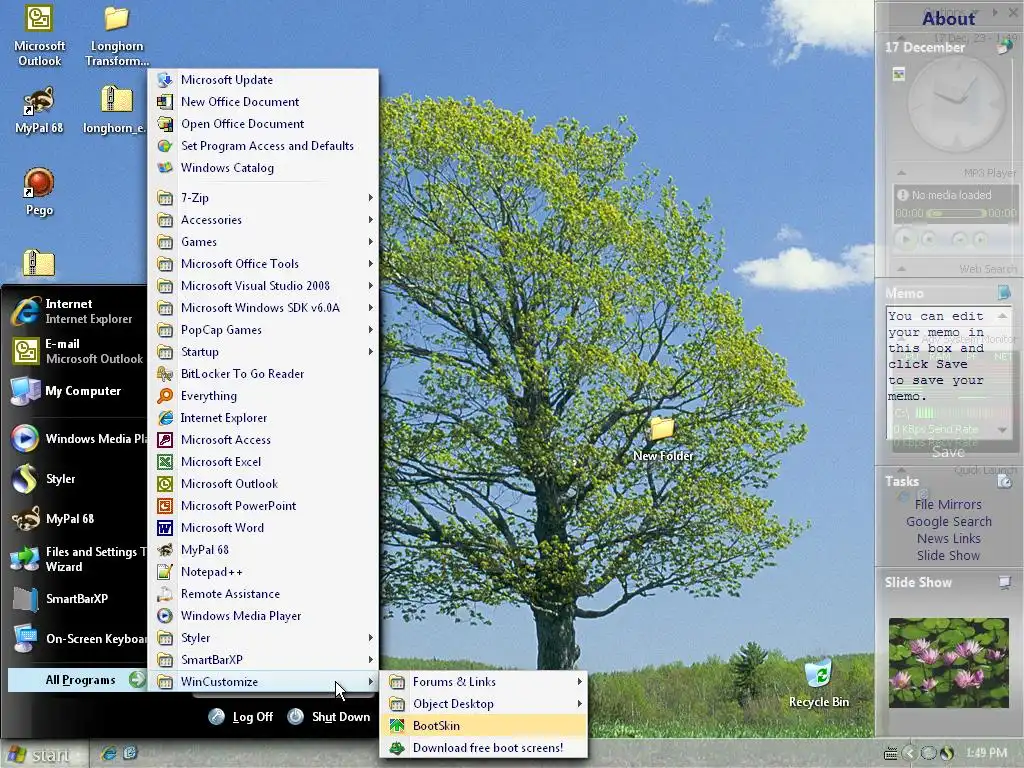Click the Pego desktop shortcut

[x=39, y=191]
